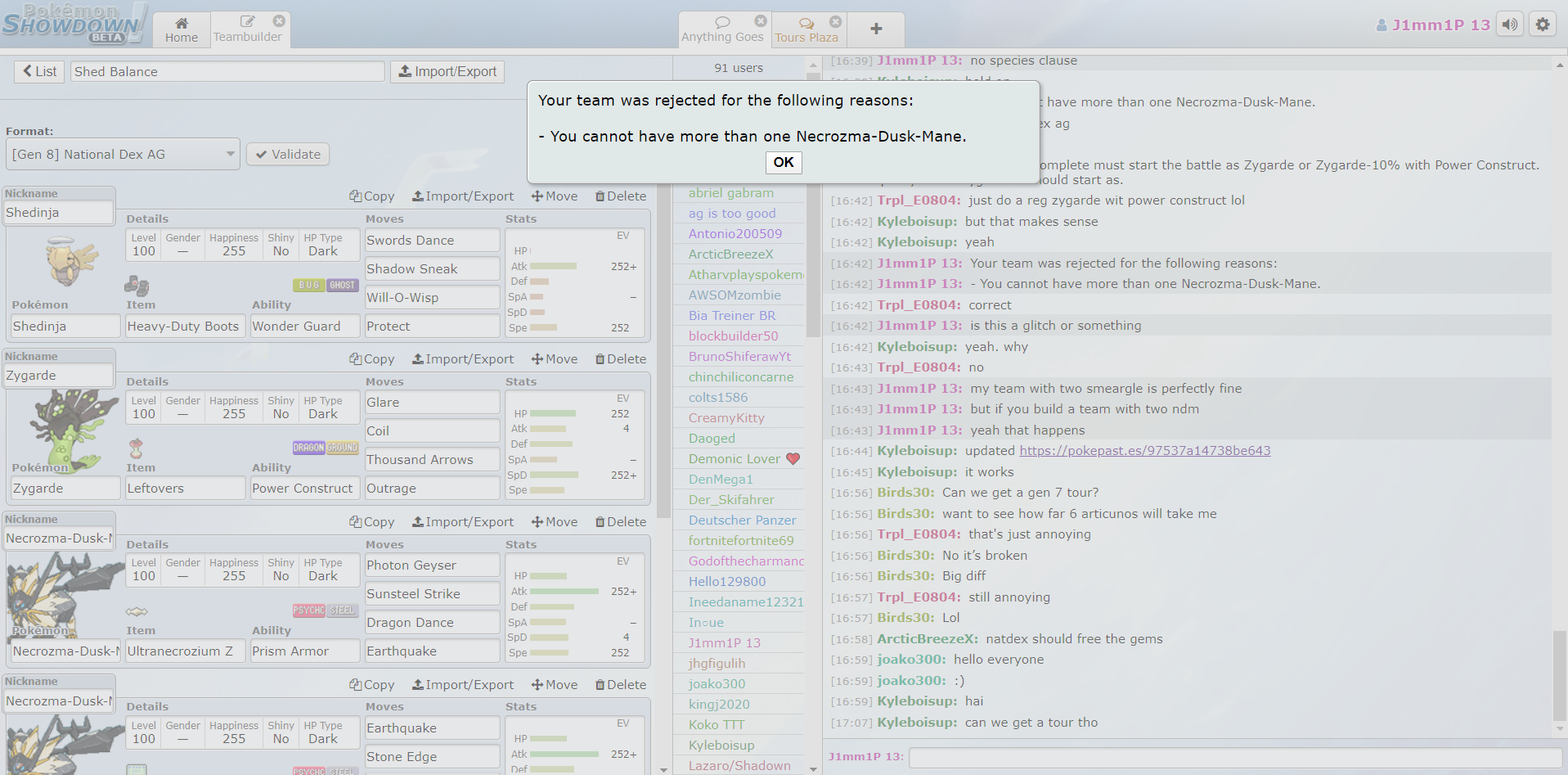Click the Shedinja sprite thumbnail
This screenshot has height=775, width=1568.
pos(71,264)
